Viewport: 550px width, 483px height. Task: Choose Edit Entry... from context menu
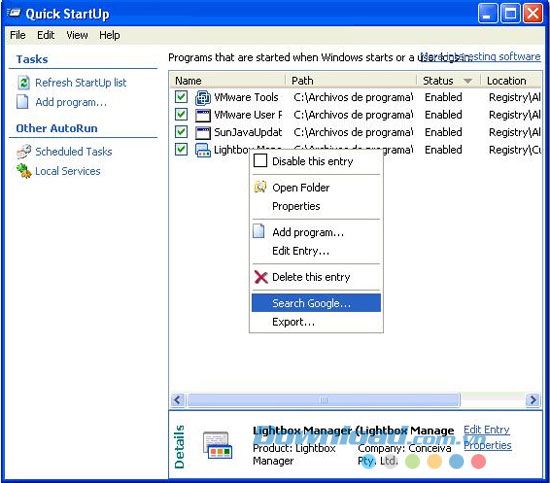coord(316,251)
